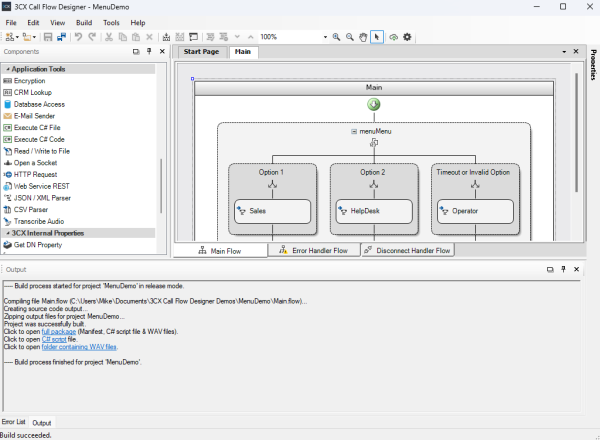Select the pointer arrow tool

(x=377, y=37)
